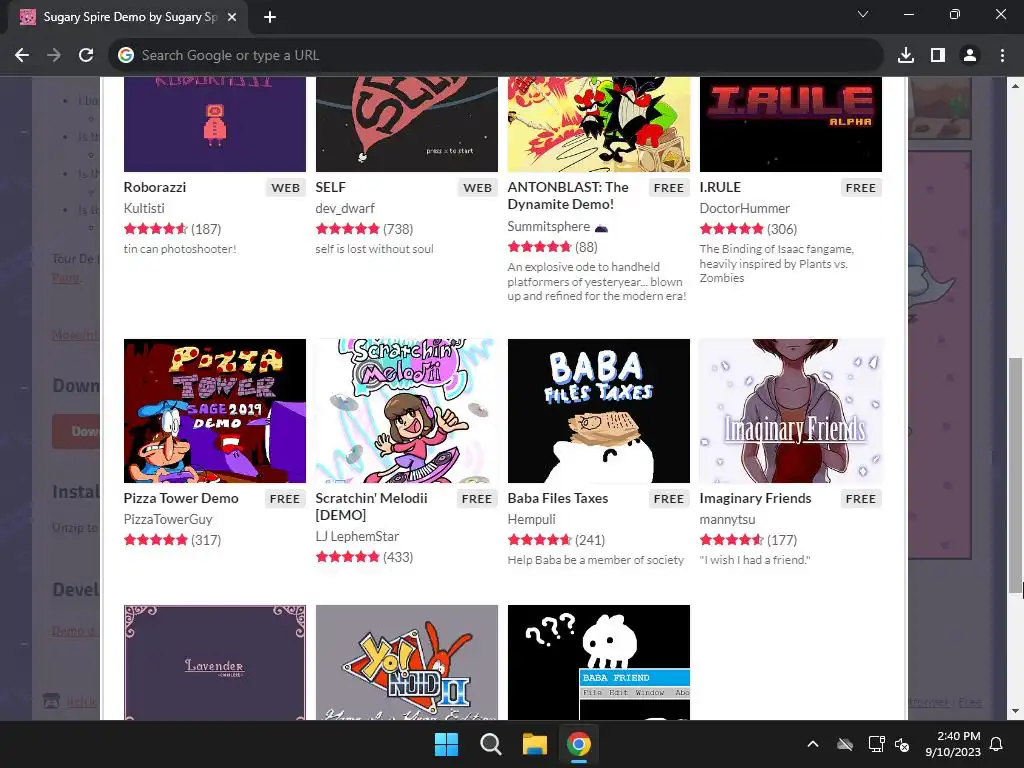Click the Imaginary Friends cover thumbnail
The width and height of the screenshot is (1024, 768).
click(791, 411)
